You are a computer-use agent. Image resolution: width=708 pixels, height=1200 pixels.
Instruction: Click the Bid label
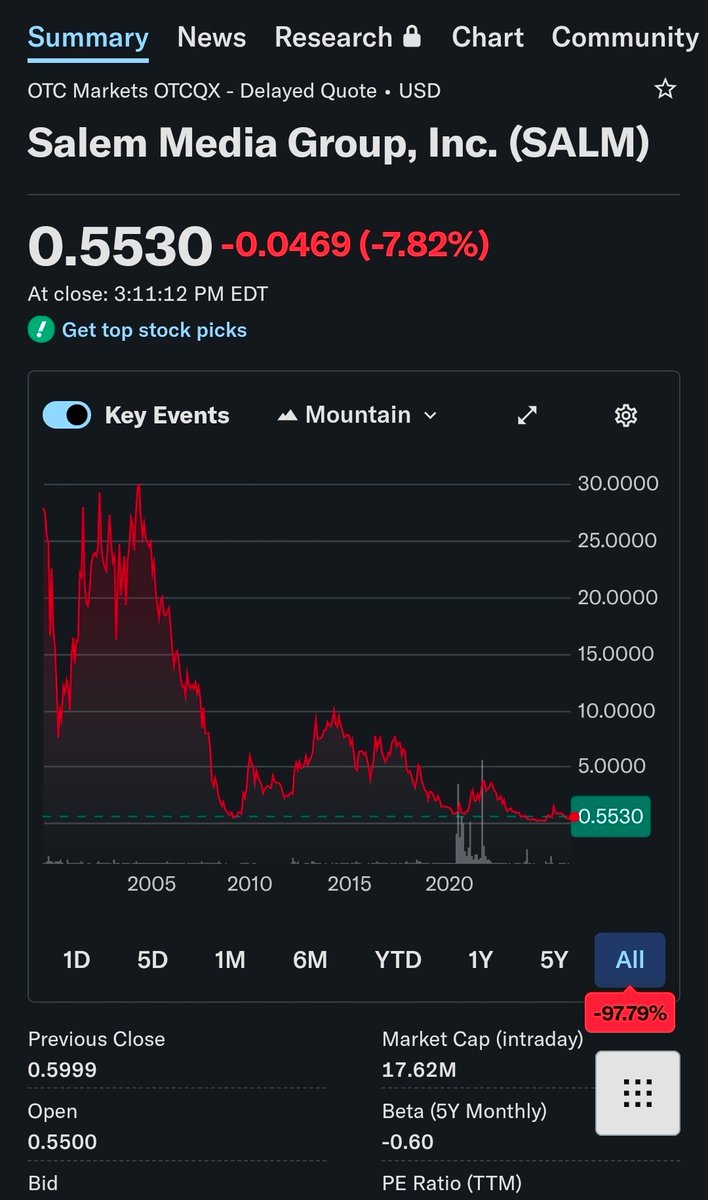click(43, 1184)
